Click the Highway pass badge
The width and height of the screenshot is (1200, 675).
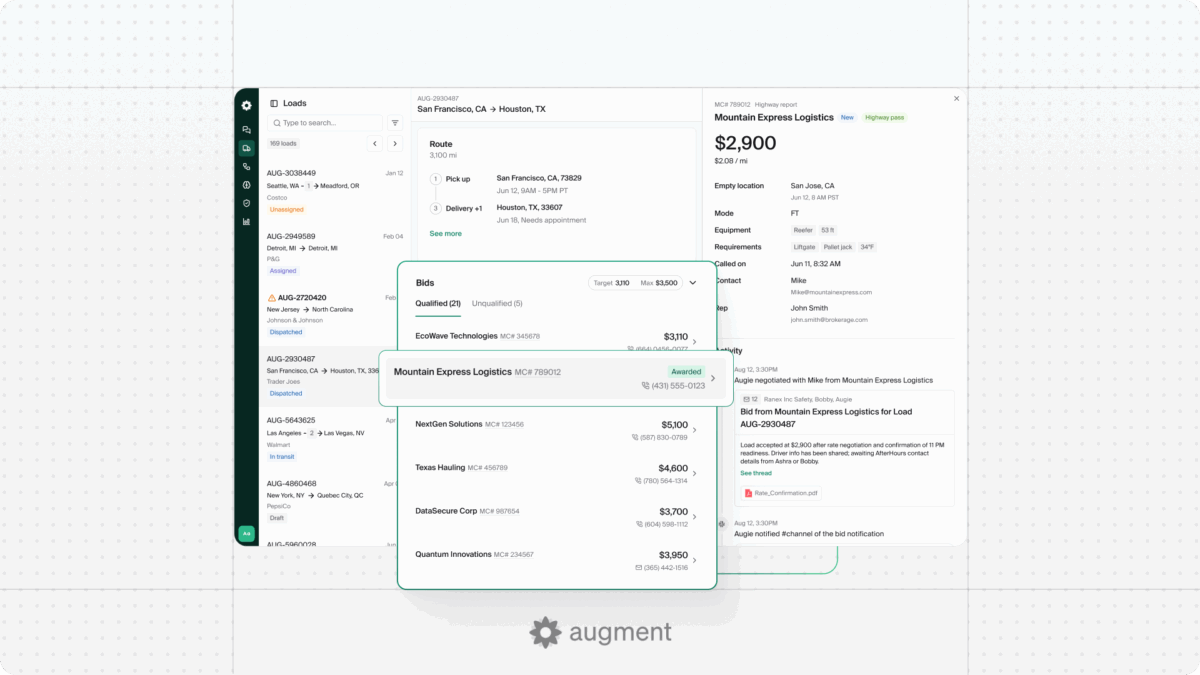point(885,117)
